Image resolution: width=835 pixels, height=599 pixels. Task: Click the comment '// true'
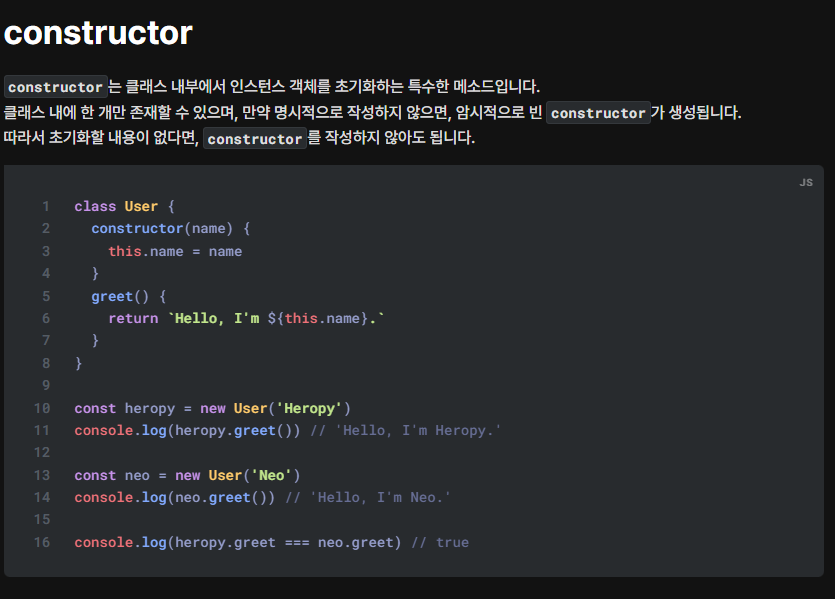pos(440,543)
